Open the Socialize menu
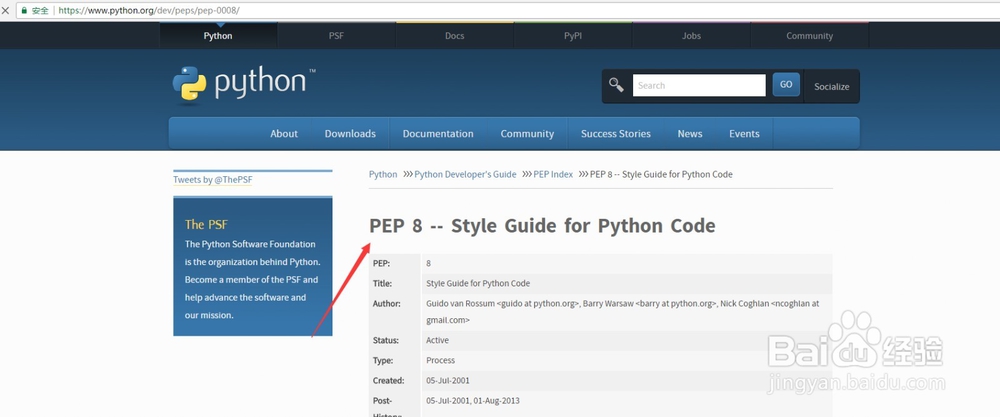The width and height of the screenshot is (1000, 417). 832,86
